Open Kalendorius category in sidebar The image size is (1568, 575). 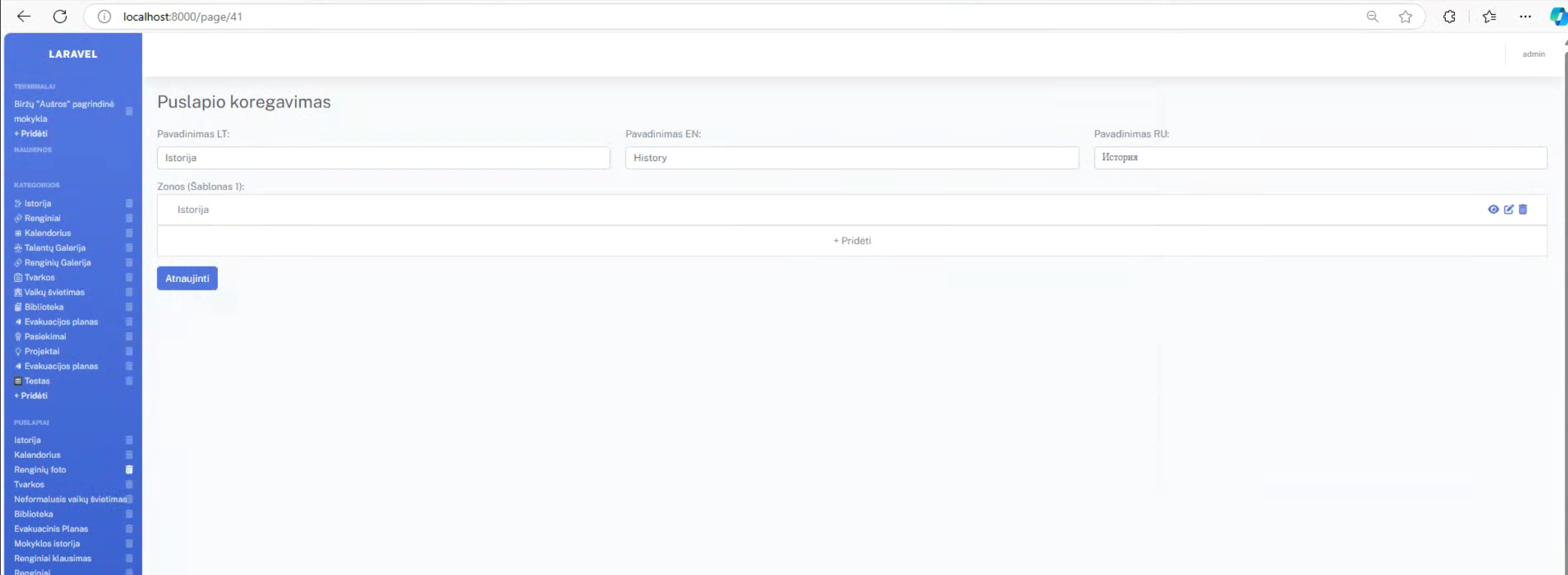point(47,233)
